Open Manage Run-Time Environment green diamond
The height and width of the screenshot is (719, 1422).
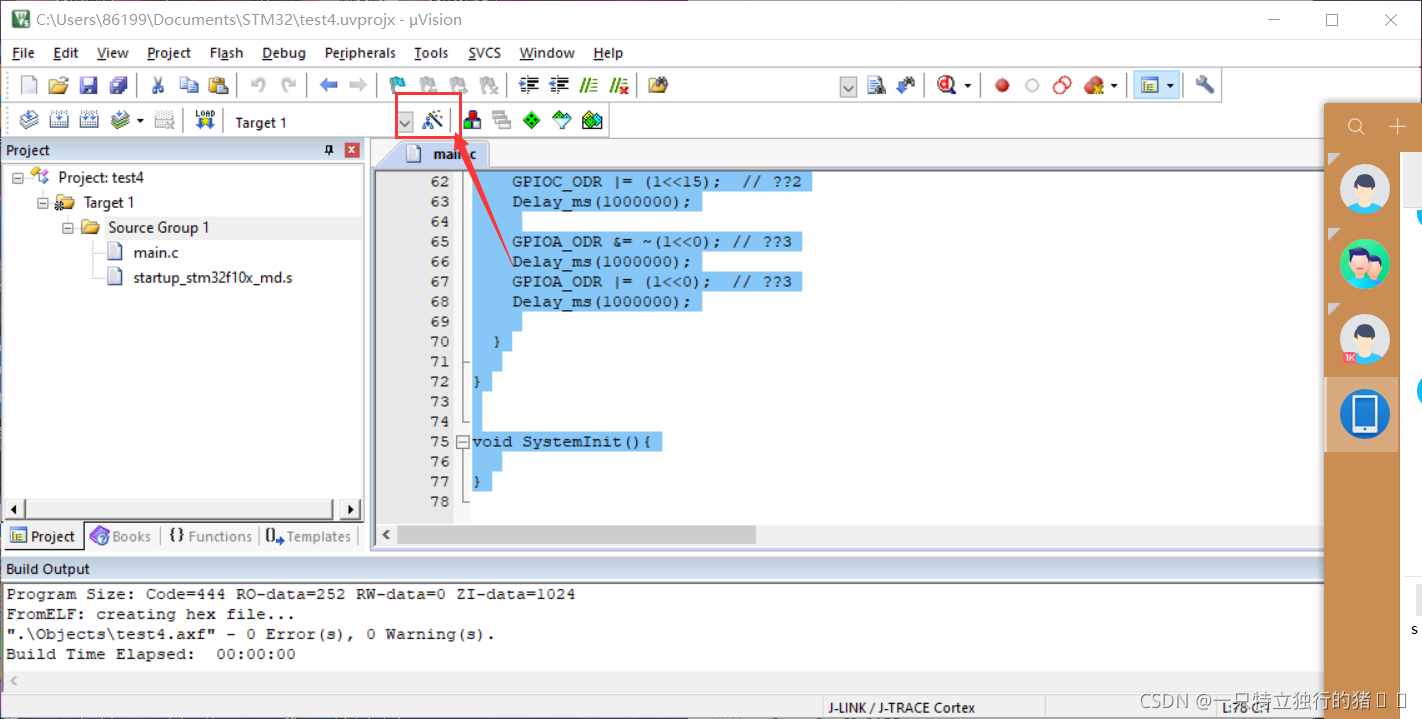pos(532,121)
